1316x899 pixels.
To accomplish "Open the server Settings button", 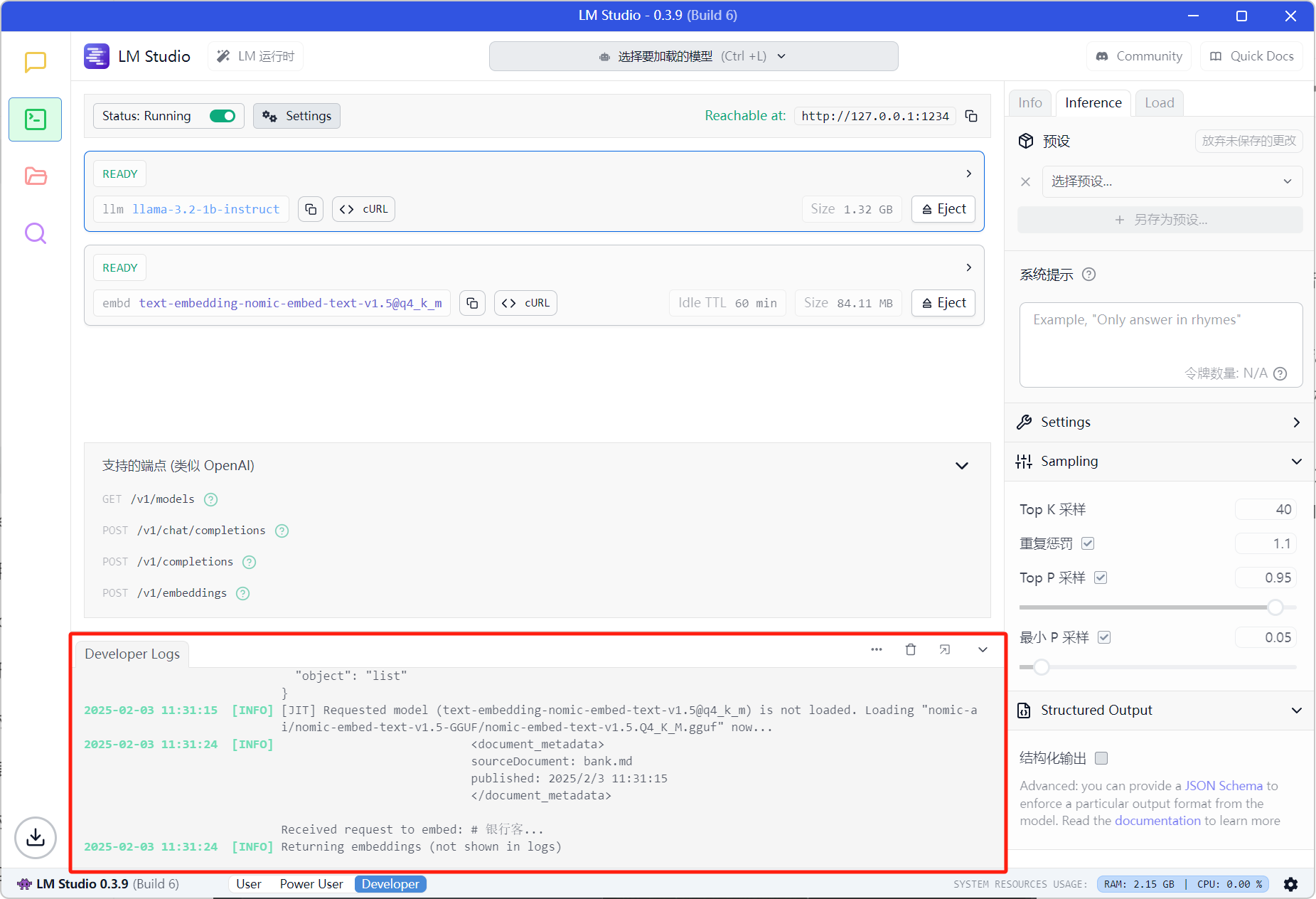I will click(296, 116).
